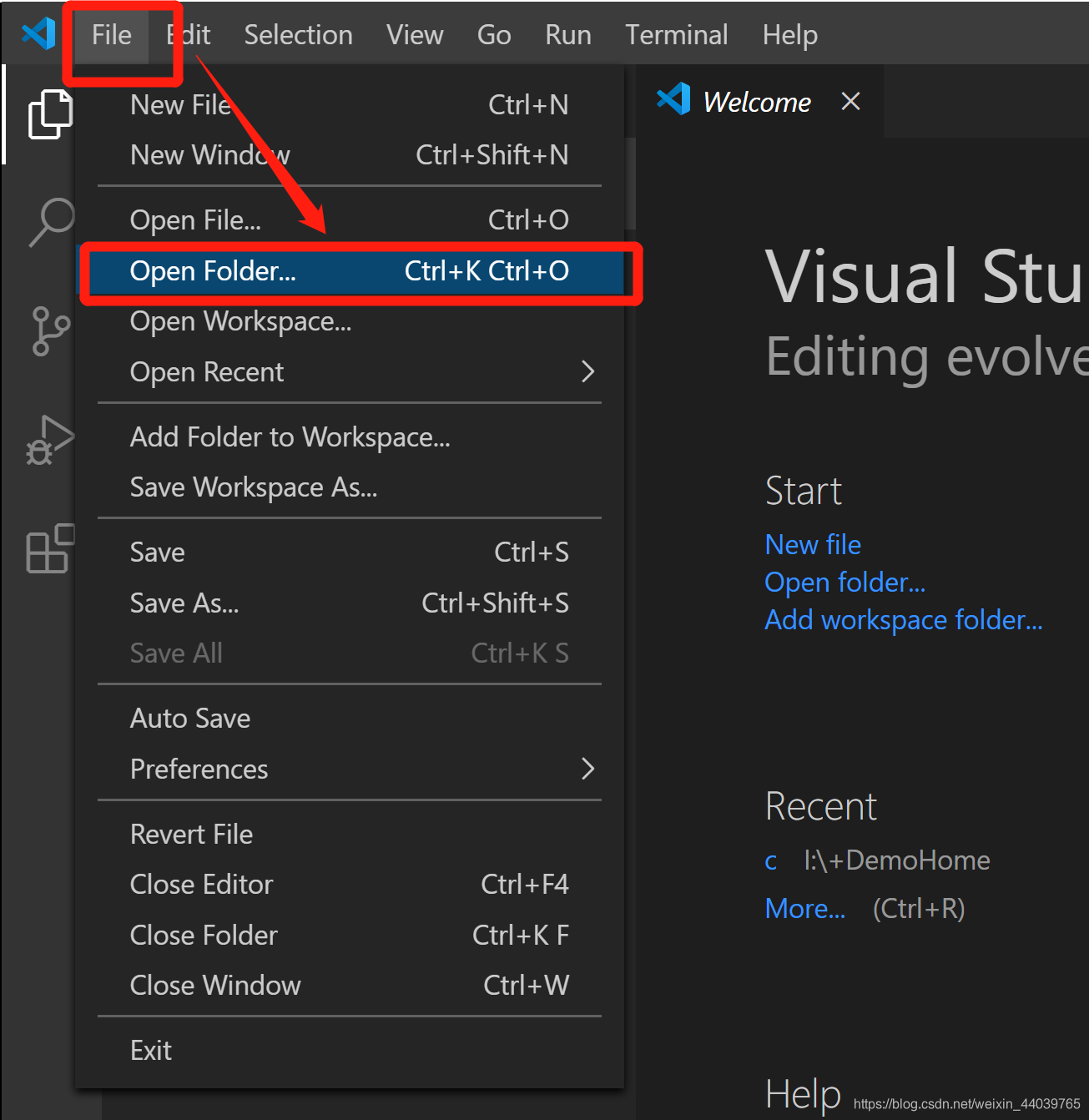
Task: Open the Run menu
Action: pos(568,35)
